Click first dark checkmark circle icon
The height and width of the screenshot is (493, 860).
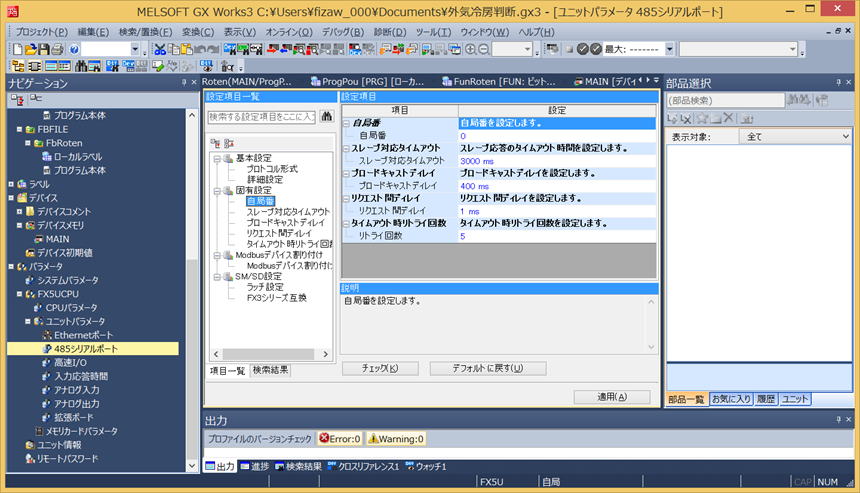coord(582,49)
